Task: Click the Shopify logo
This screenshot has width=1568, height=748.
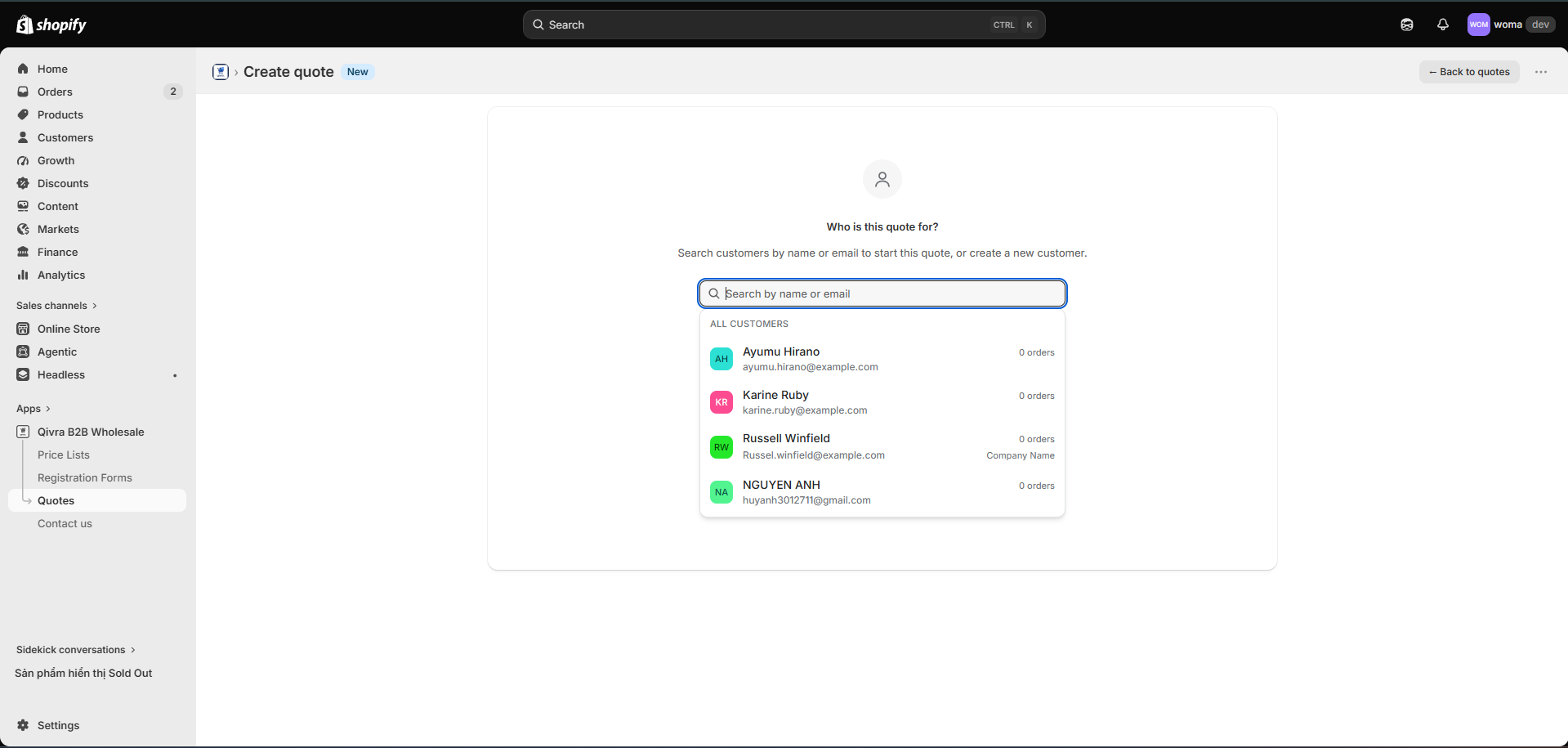Action: [51, 25]
